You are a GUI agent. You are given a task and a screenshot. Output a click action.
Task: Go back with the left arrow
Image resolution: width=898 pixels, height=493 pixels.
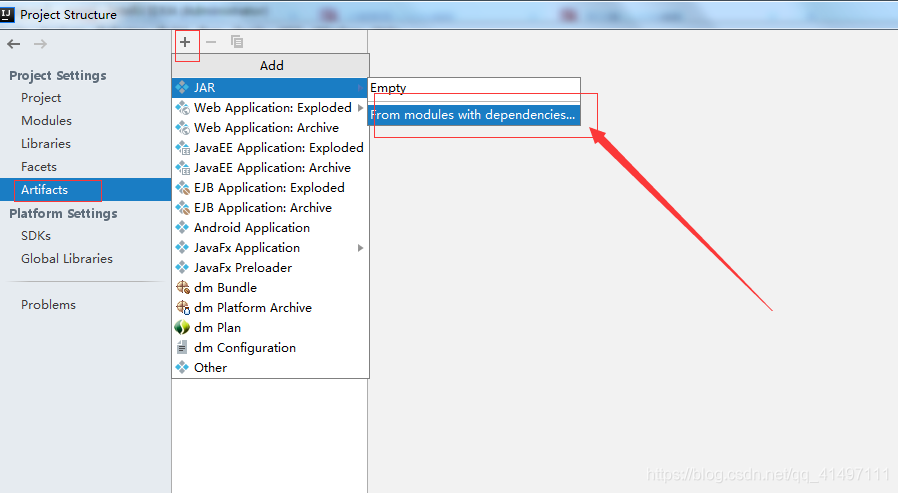click(14, 44)
